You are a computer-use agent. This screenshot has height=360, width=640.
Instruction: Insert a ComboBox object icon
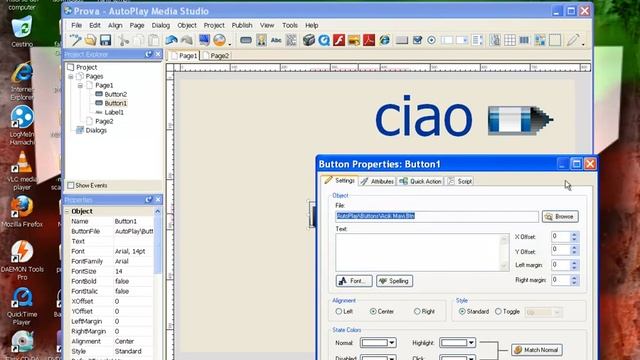tap(462, 40)
